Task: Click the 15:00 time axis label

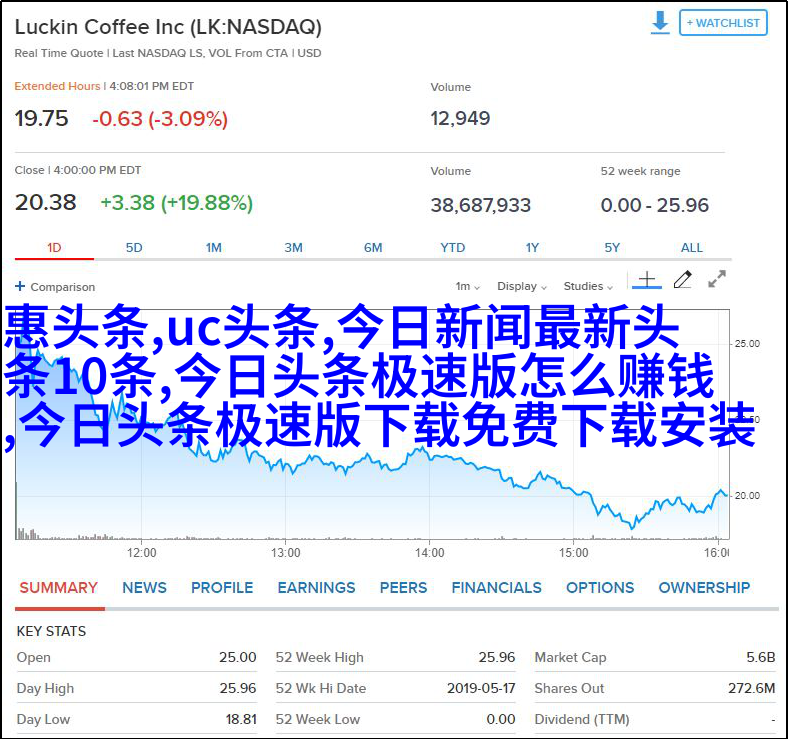Action: coord(573,553)
